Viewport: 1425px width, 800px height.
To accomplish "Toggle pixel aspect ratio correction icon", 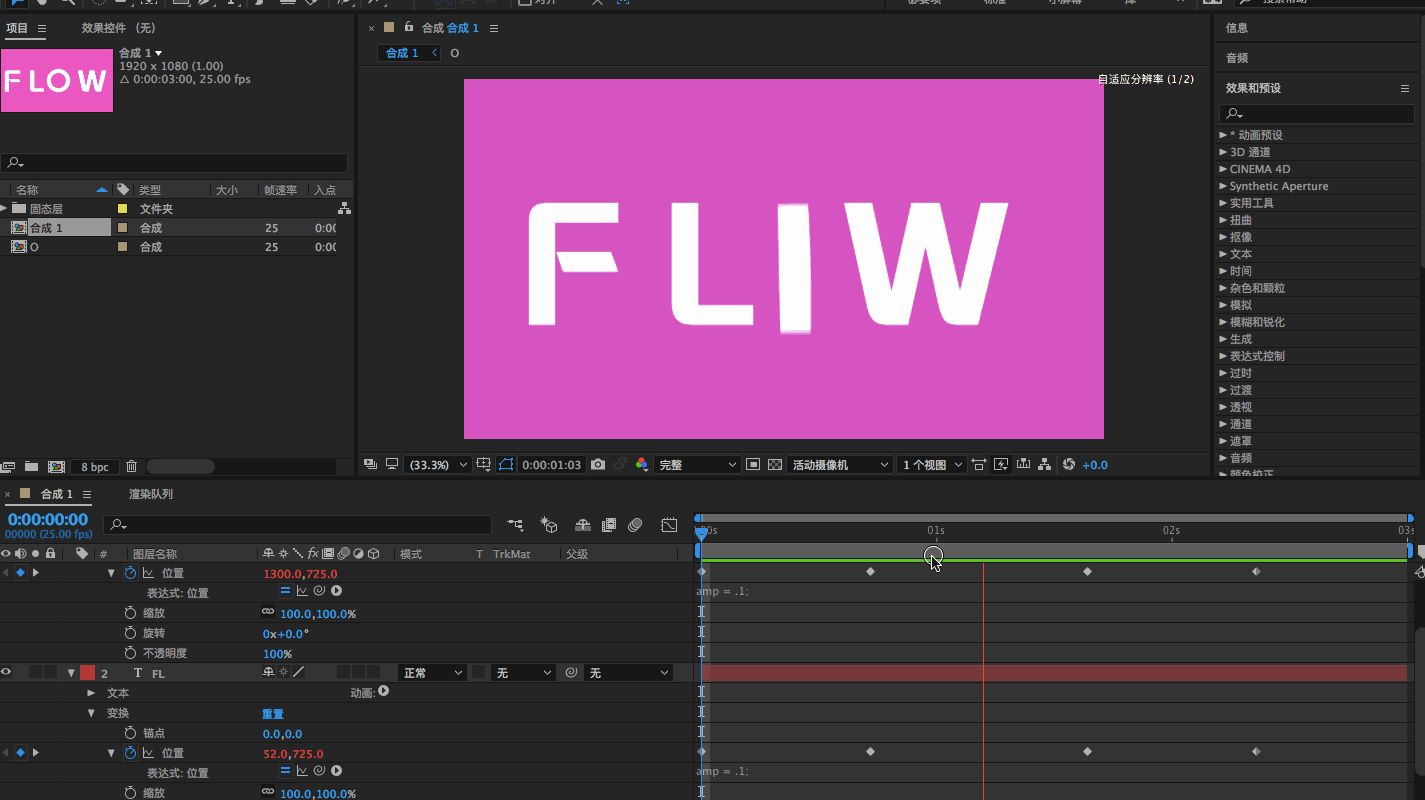I will [x=978, y=465].
